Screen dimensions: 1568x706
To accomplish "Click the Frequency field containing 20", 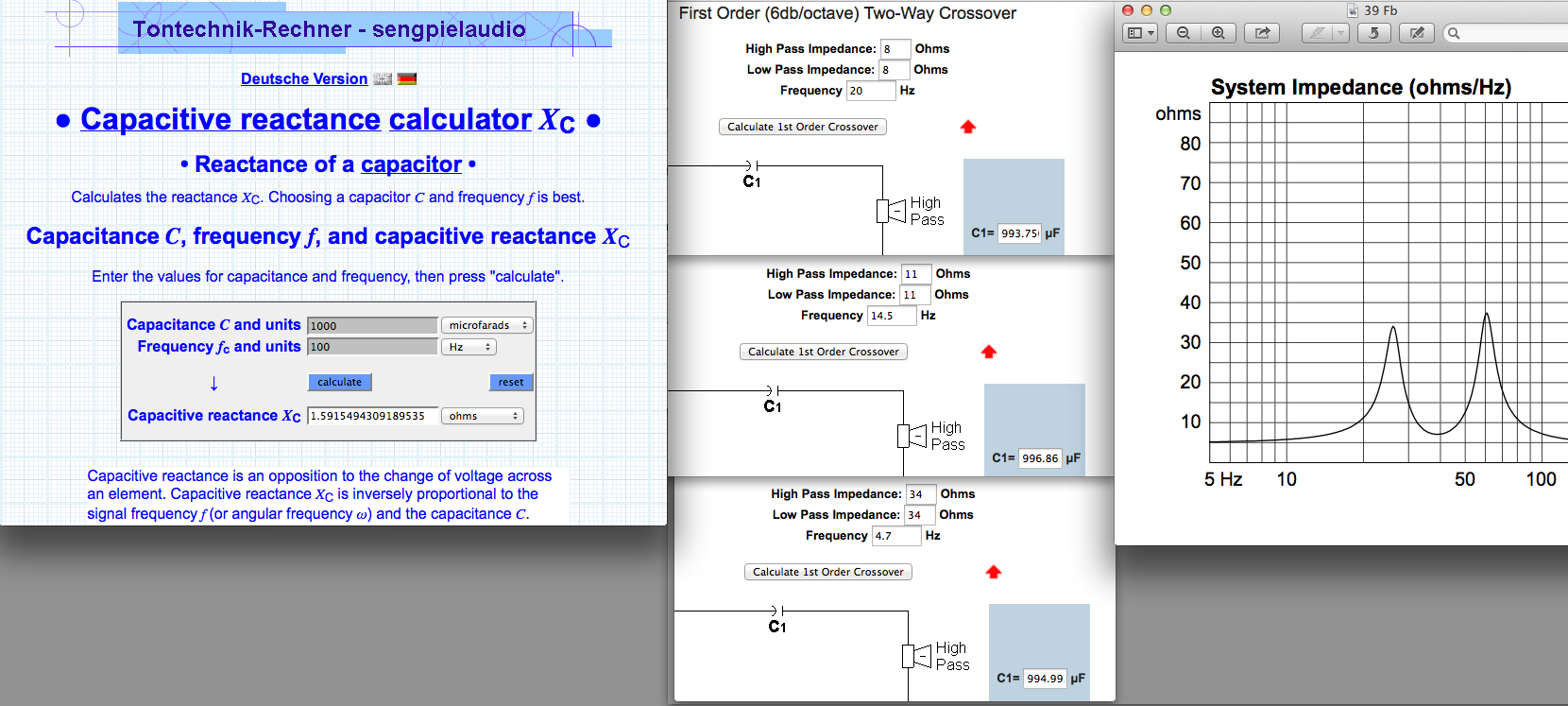I will pyautogui.click(x=871, y=91).
